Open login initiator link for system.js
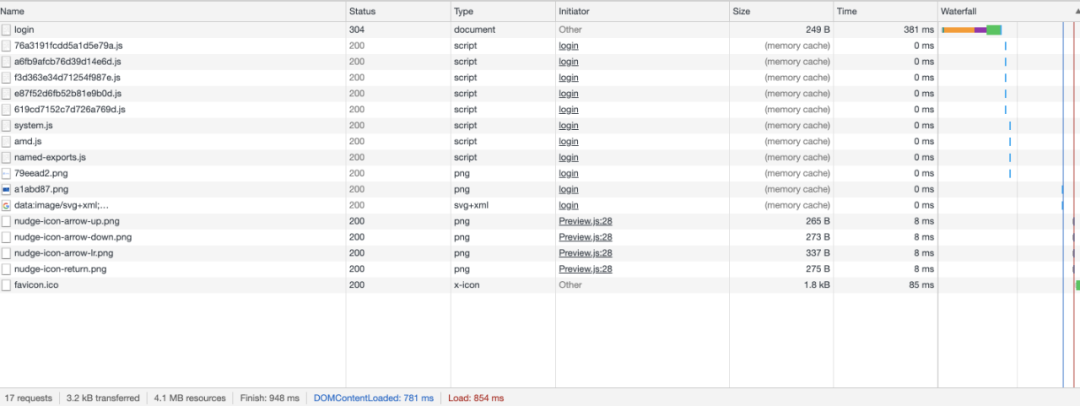The width and height of the screenshot is (1080, 406). (568, 125)
